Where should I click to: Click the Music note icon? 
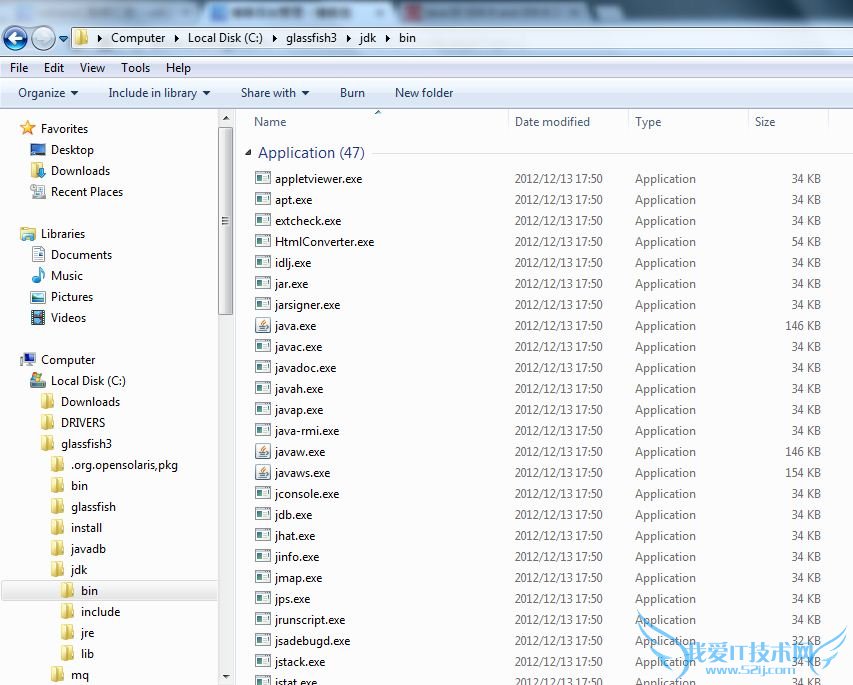tap(38, 275)
